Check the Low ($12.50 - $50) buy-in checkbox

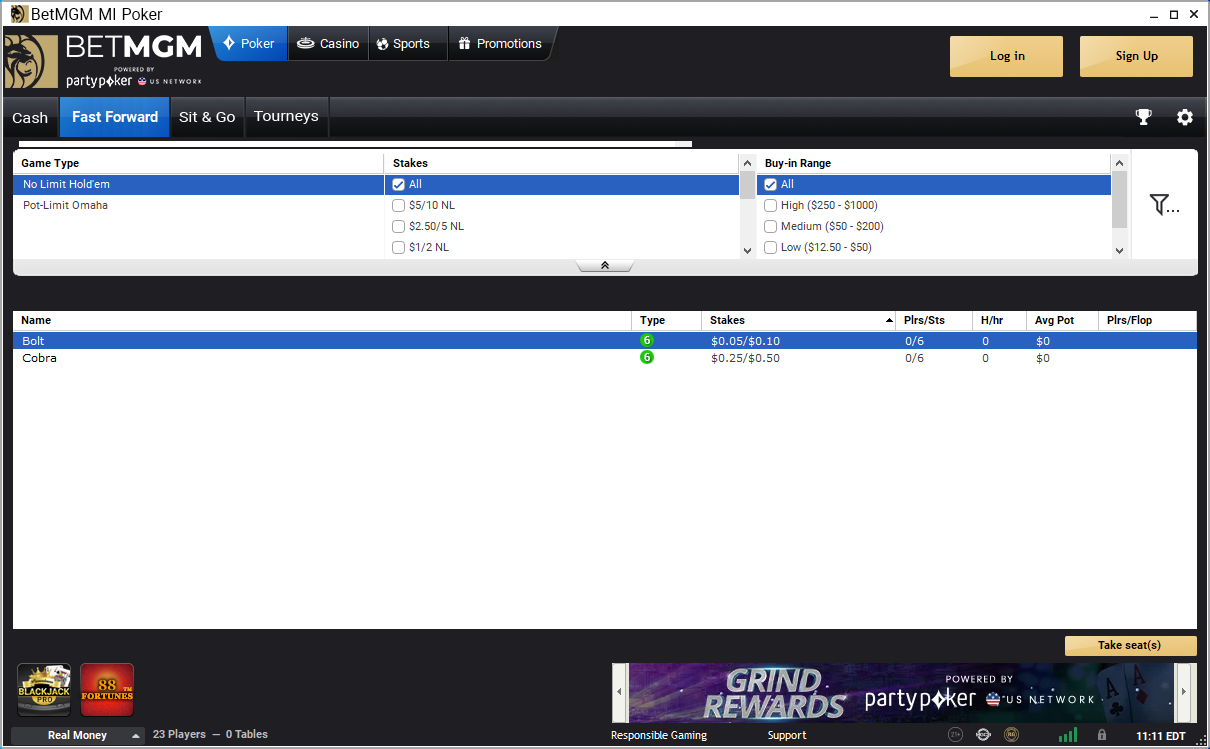pyautogui.click(x=771, y=247)
